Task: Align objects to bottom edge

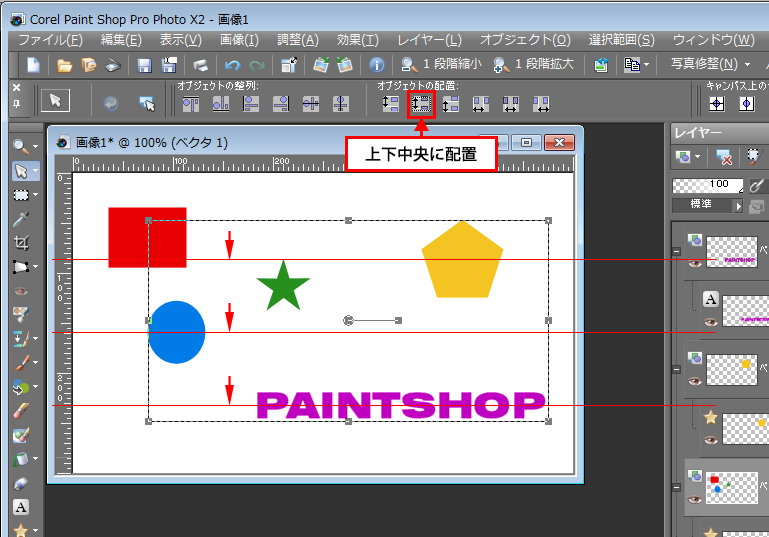Action: [221, 103]
